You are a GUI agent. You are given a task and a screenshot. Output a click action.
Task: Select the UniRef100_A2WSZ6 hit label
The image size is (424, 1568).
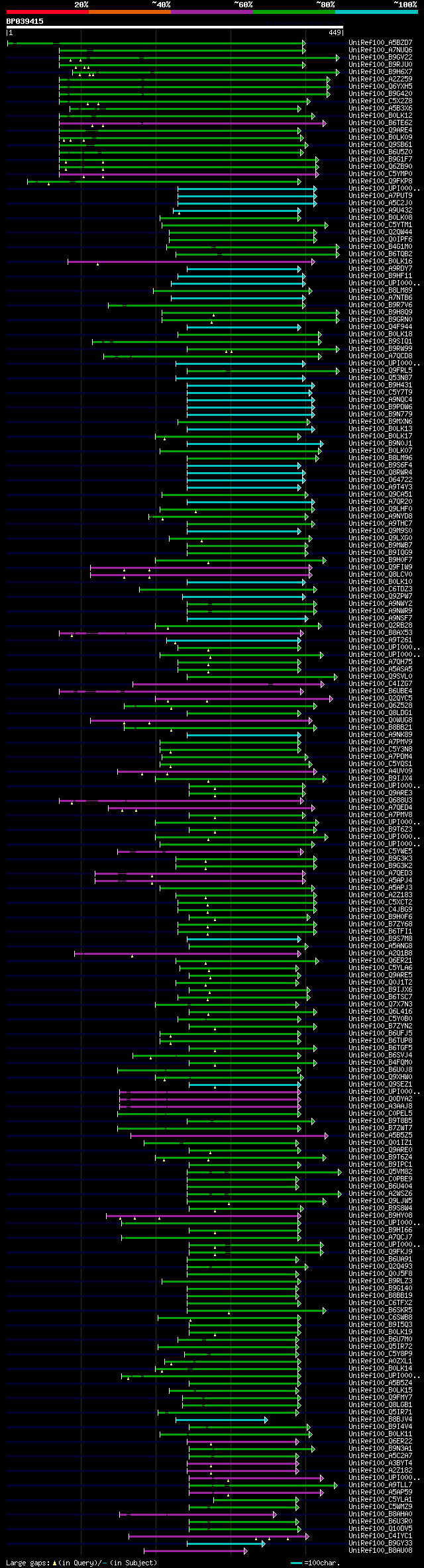[x=380, y=1193]
